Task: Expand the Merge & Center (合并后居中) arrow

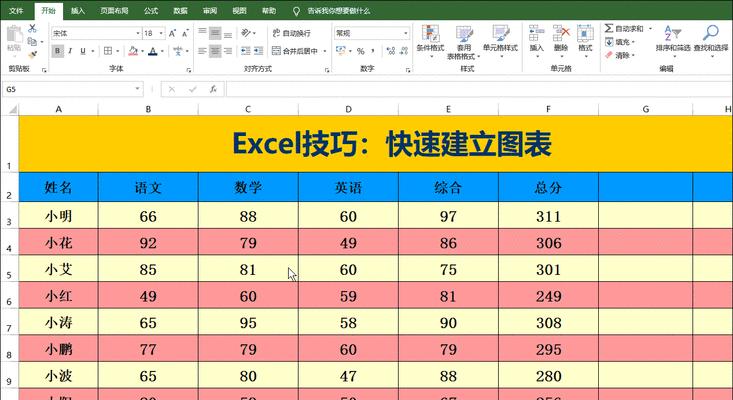Action: point(325,51)
